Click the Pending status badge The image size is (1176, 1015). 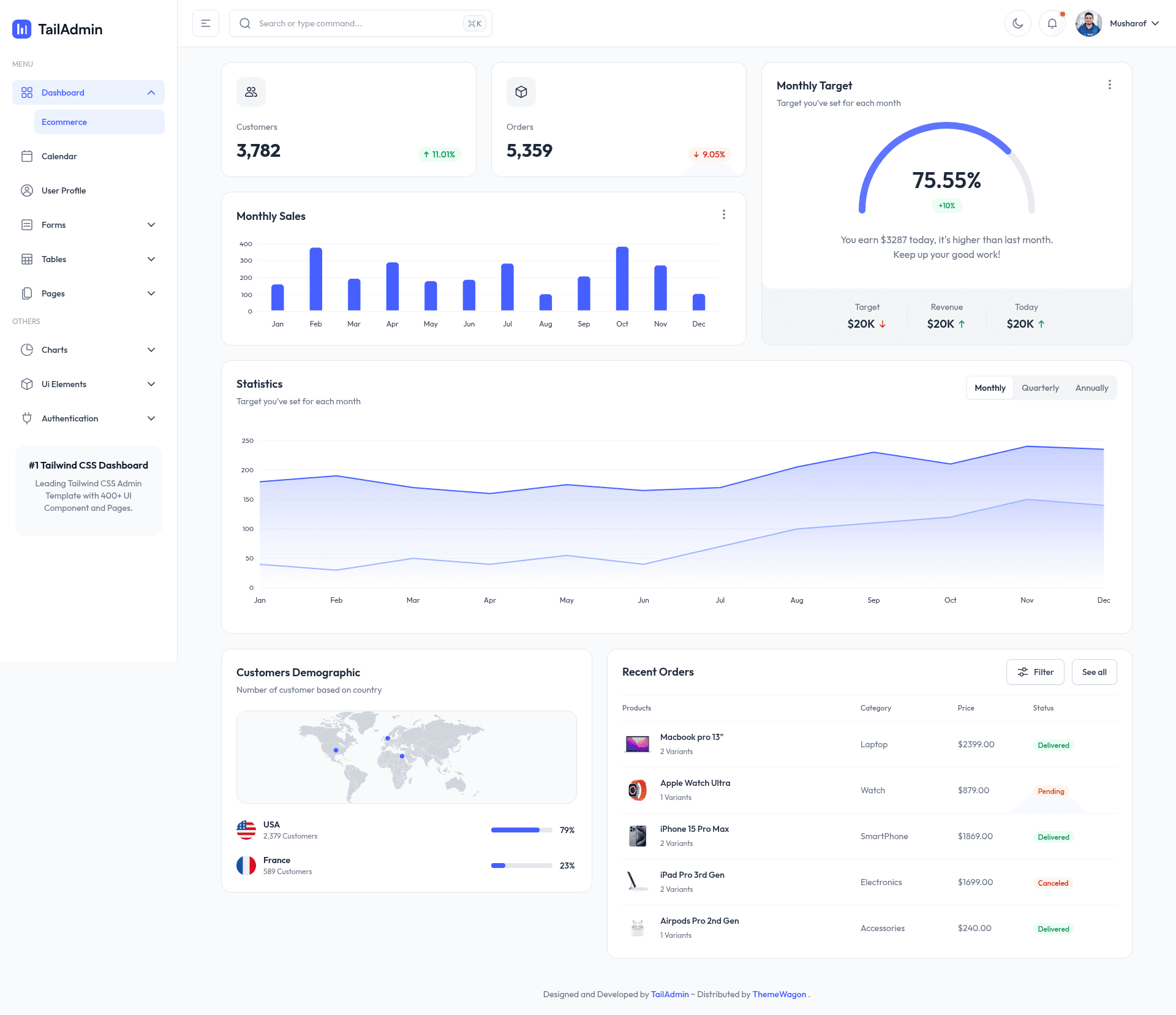tap(1051, 791)
